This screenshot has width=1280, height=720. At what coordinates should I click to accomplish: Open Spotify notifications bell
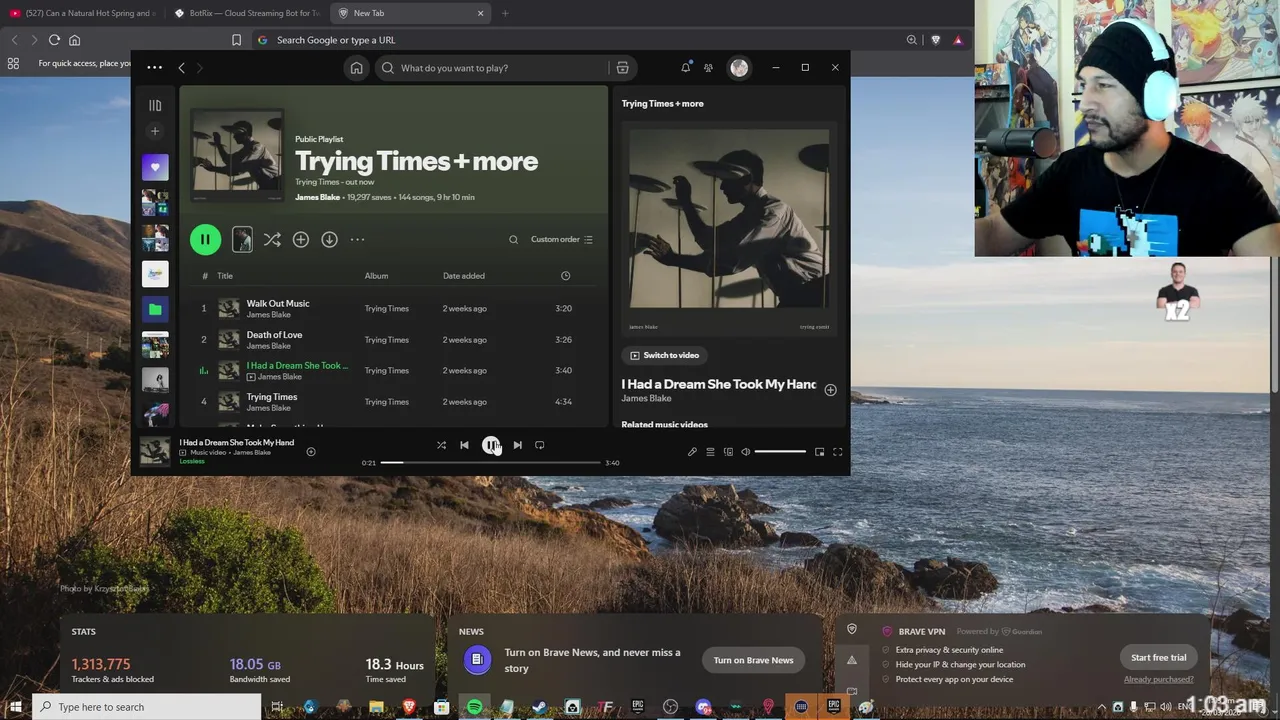(x=685, y=68)
